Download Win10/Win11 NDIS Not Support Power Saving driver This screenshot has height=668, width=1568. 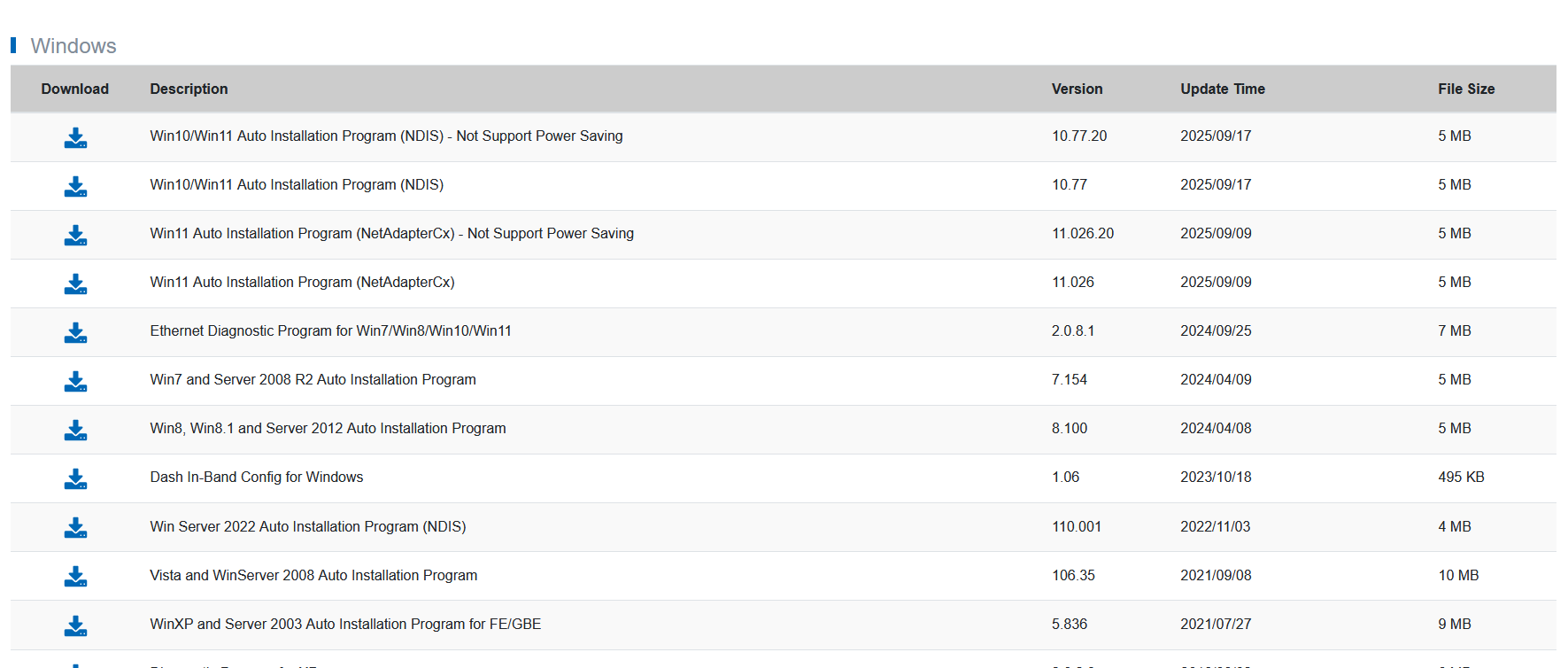pyautogui.click(x=75, y=137)
